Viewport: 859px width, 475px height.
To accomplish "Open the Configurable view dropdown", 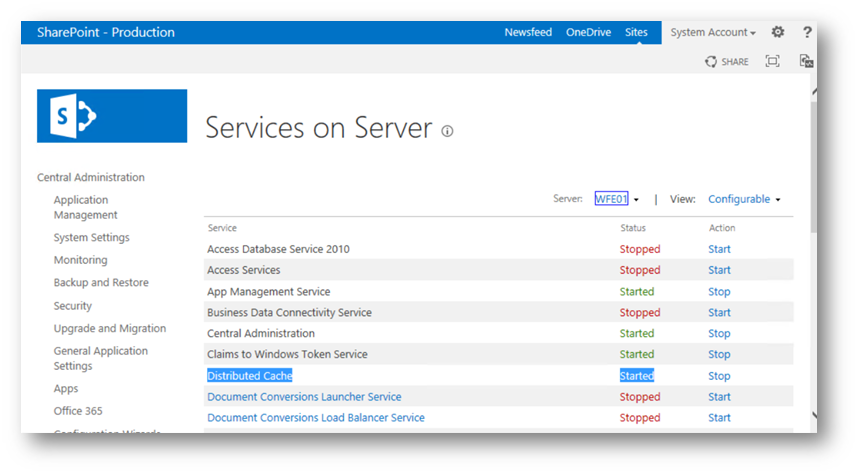I will click(x=744, y=199).
